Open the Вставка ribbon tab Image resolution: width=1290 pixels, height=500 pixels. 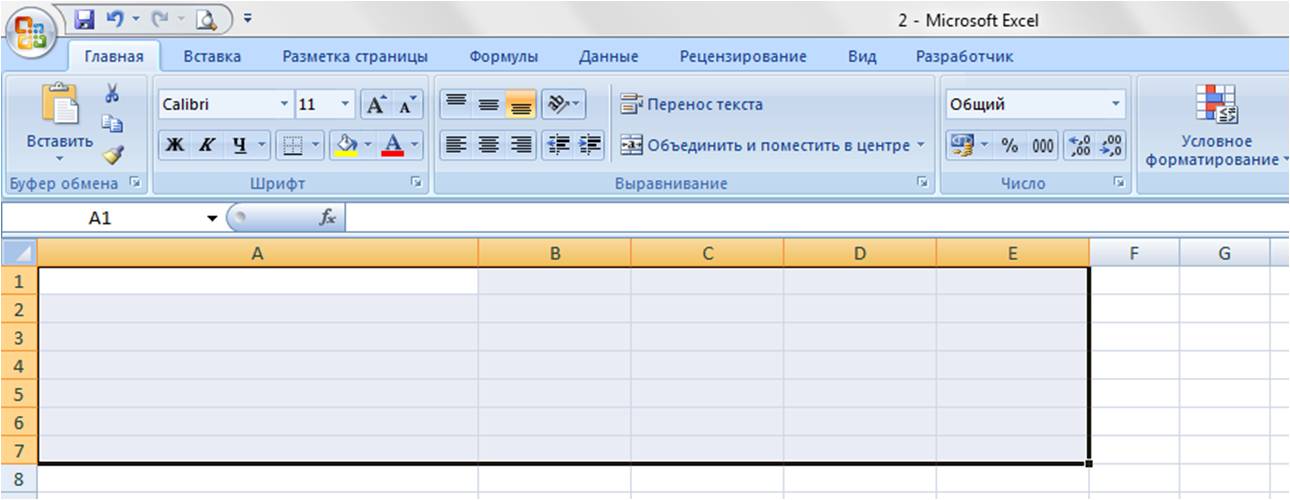(212, 57)
